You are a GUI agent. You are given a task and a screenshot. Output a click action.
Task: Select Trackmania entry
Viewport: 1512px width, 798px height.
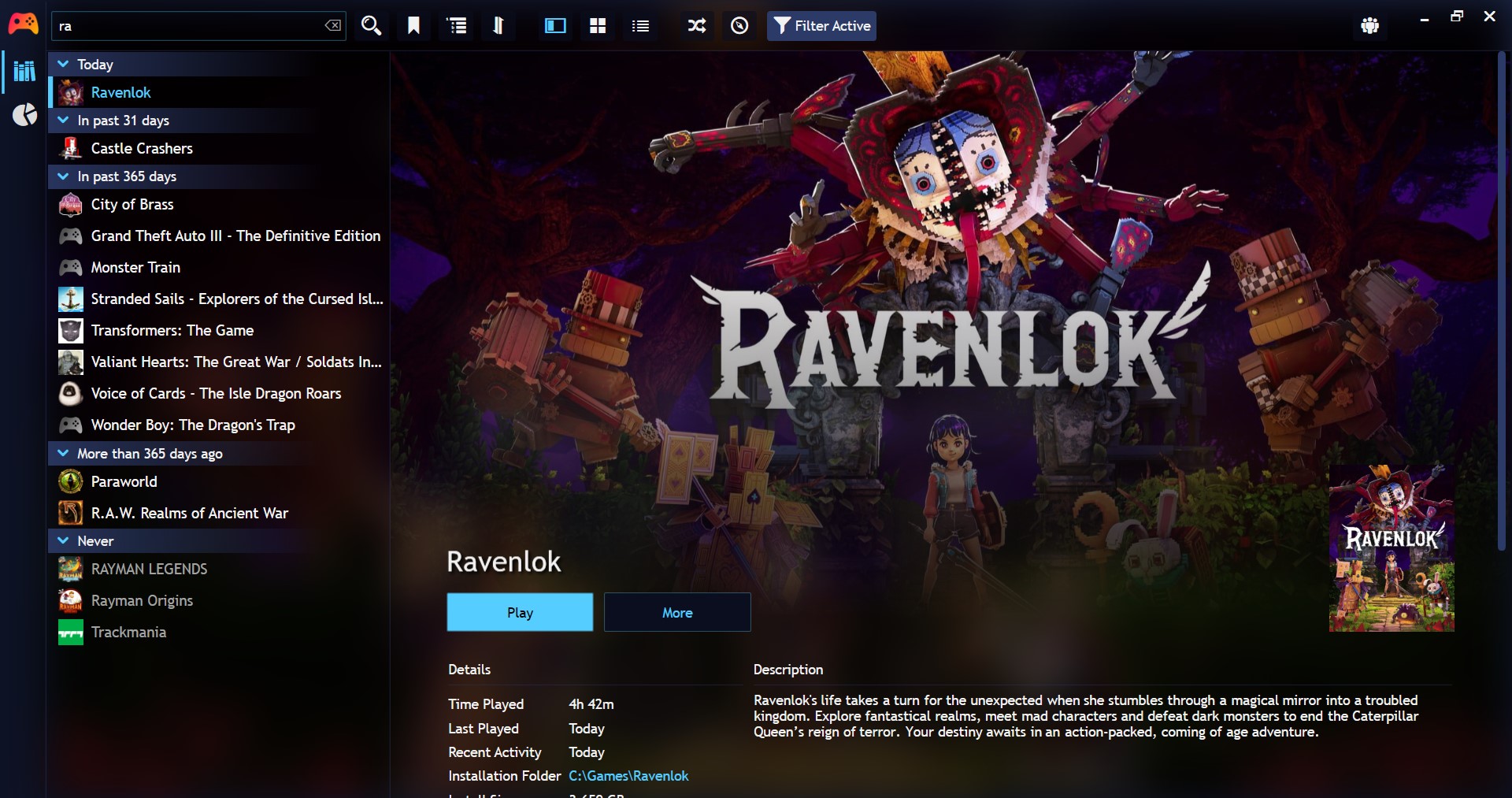coord(219,632)
